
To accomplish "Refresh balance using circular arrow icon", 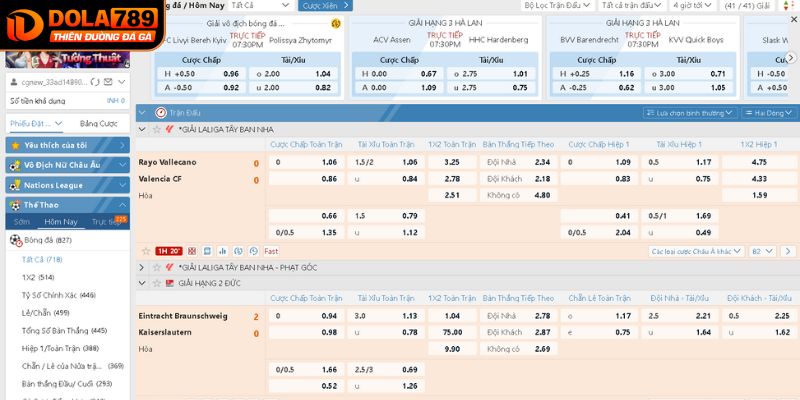I will [x=95, y=82].
